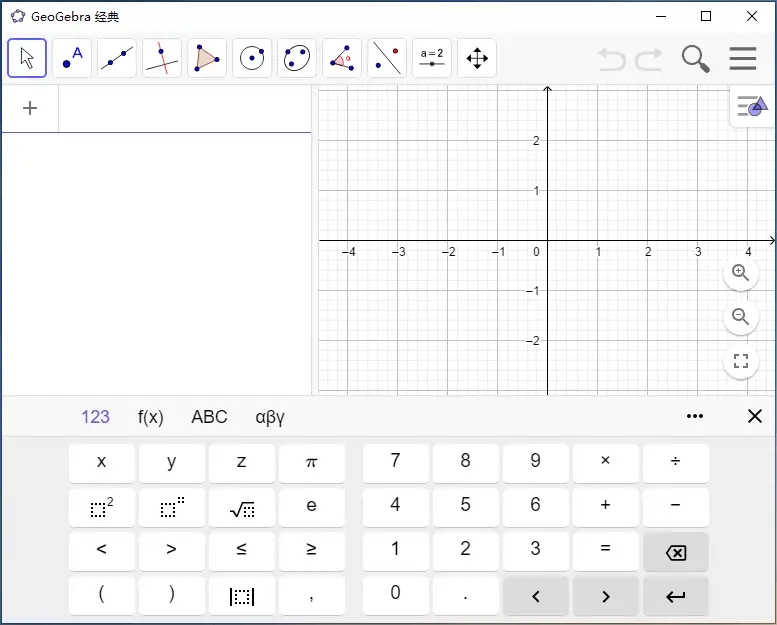The width and height of the screenshot is (777, 625).
Task: Switch to the αβγ keyboard tab
Action: (x=270, y=417)
